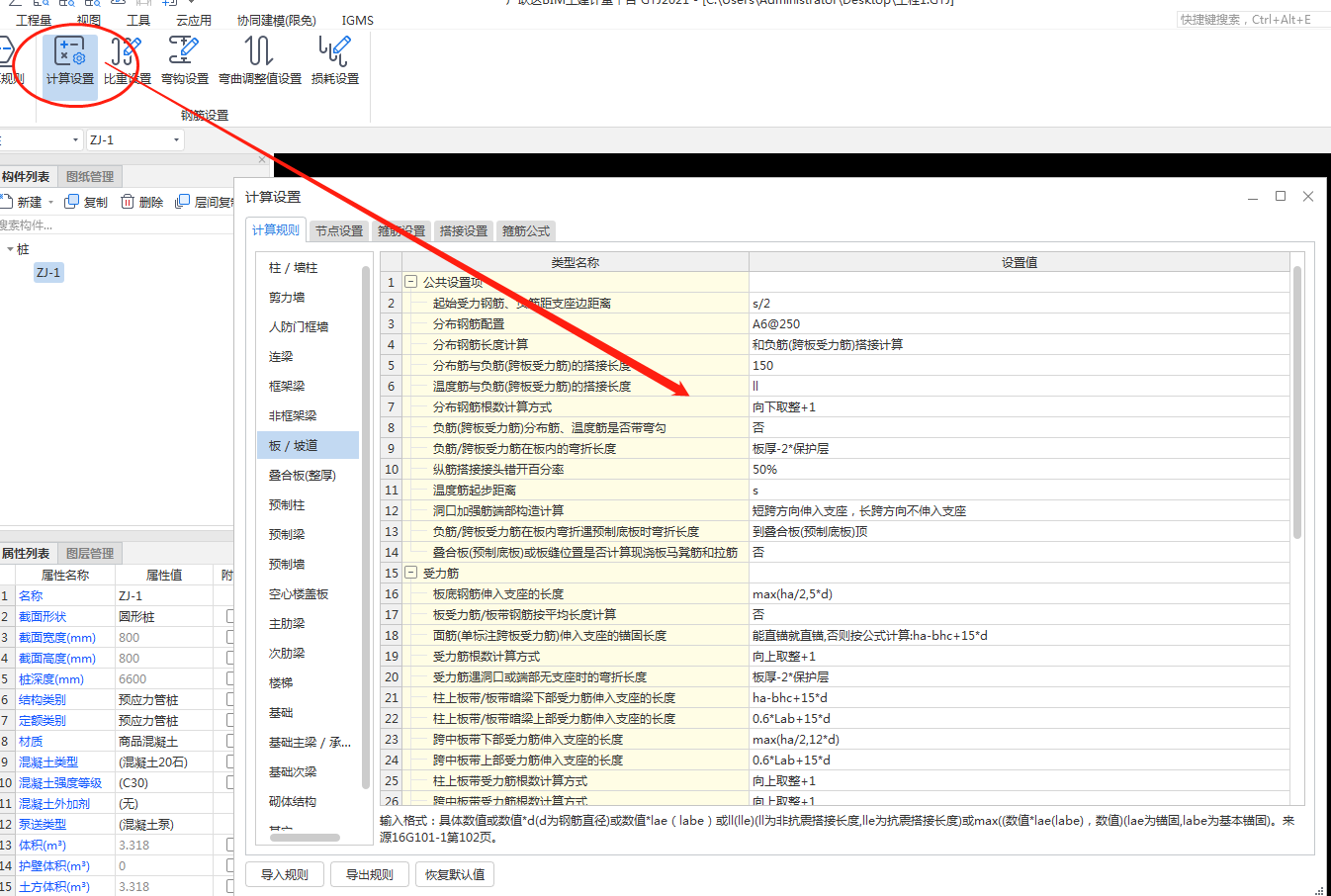This screenshot has width=1331, height=896.
Task: Select 楼梯 in category list
Action: [x=307, y=682]
